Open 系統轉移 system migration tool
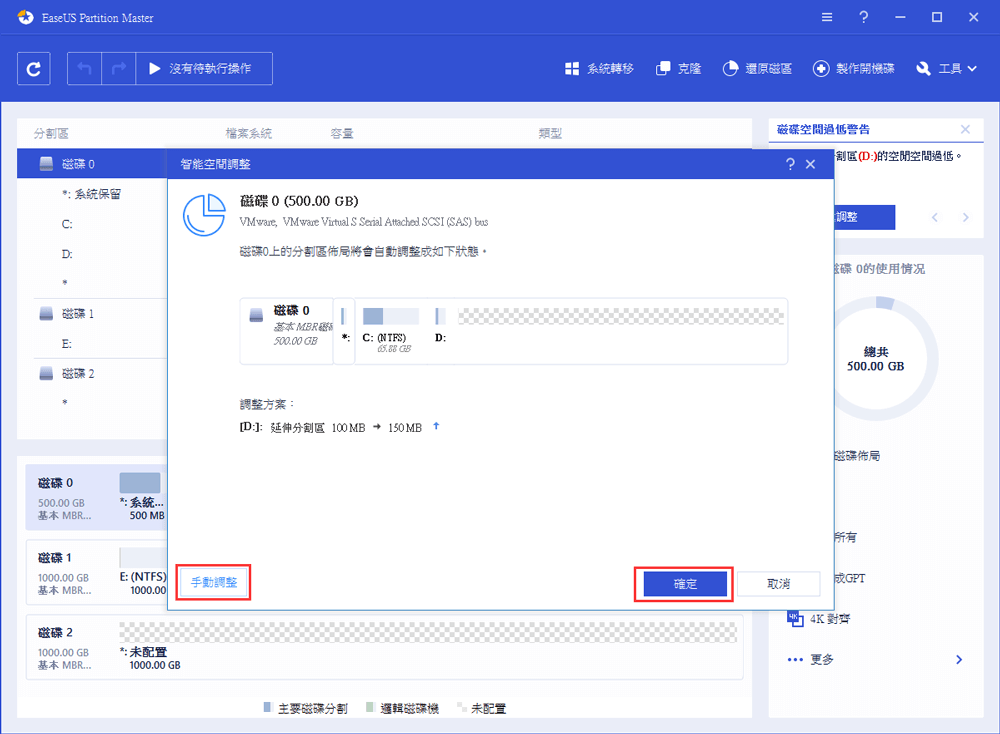This screenshot has height=734, width=1000. coord(599,68)
